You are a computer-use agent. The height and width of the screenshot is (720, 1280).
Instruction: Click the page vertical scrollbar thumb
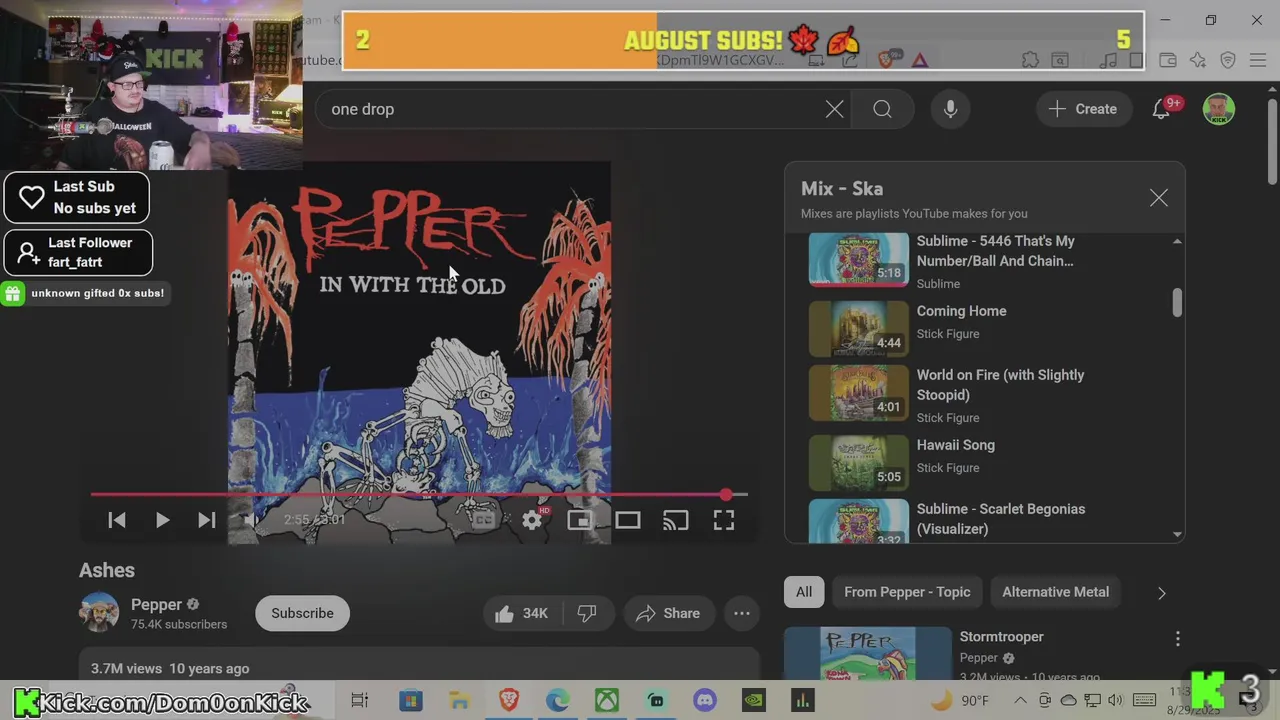(1272, 140)
